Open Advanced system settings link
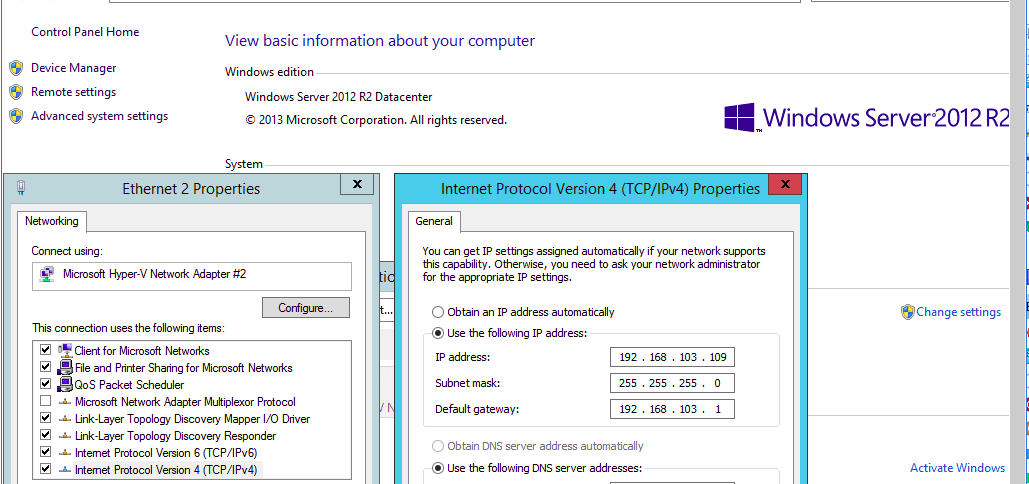1029x484 pixels. coord(100,116)
